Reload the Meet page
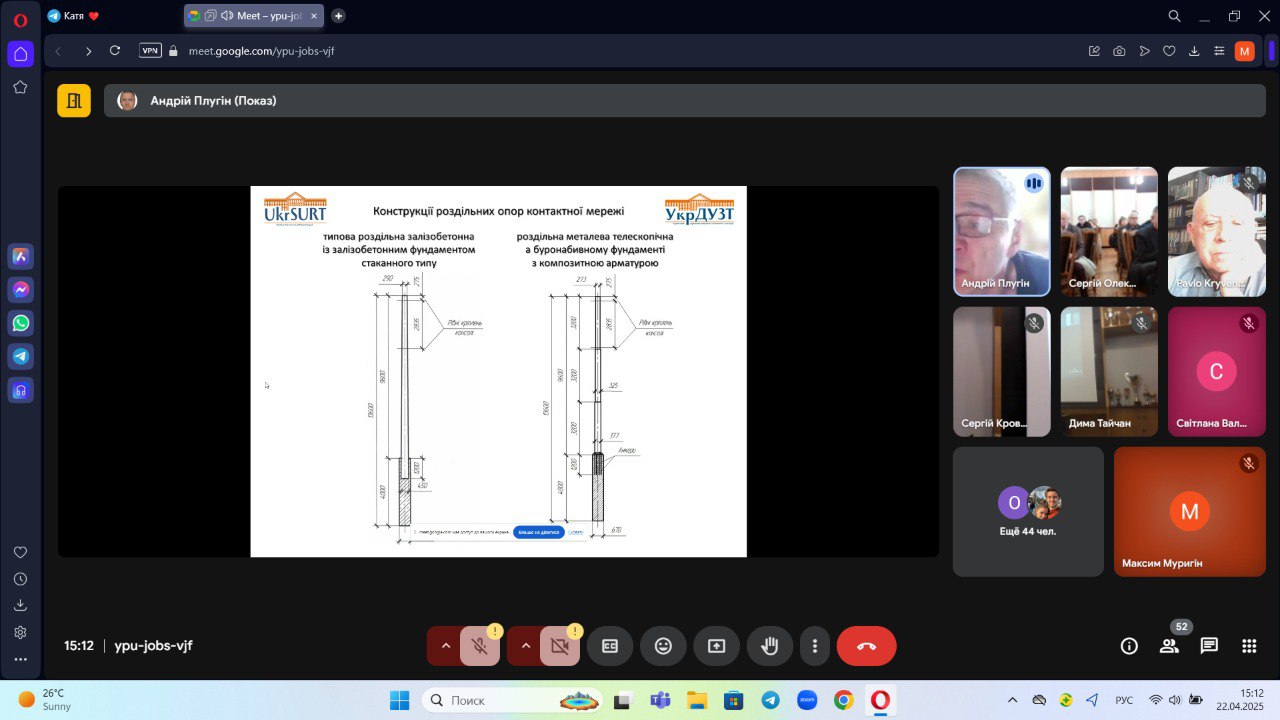 click(115, 51)
